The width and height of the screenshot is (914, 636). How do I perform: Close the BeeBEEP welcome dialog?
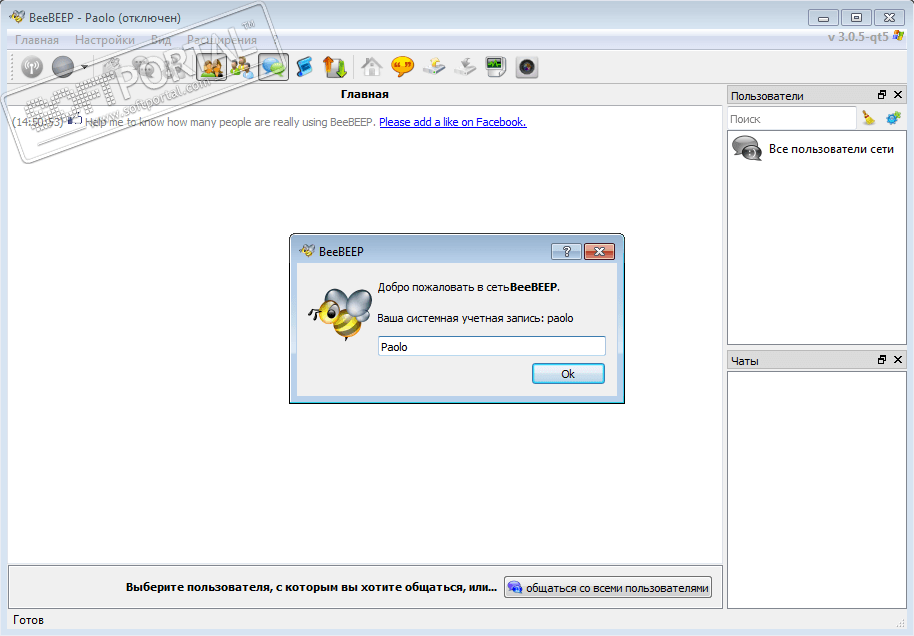599,251
